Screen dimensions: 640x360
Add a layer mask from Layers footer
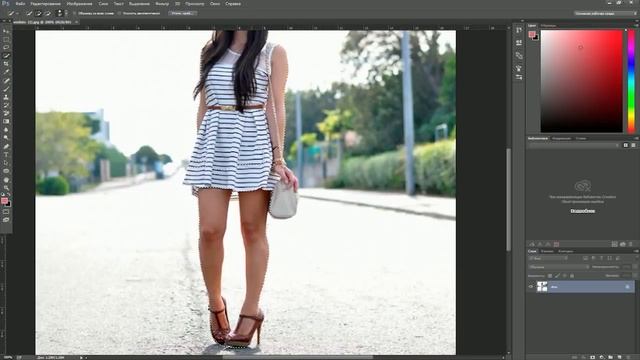pos(593,357)
